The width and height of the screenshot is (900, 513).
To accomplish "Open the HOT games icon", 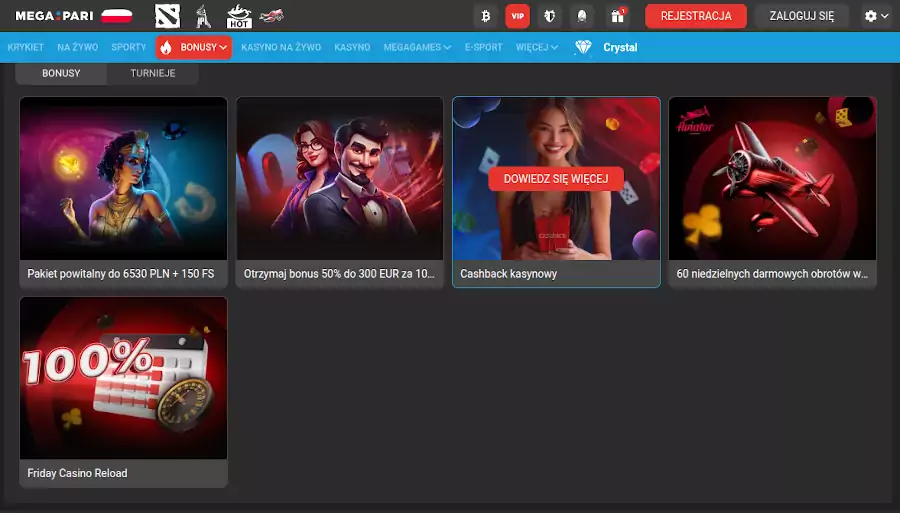I will (239, 16).
